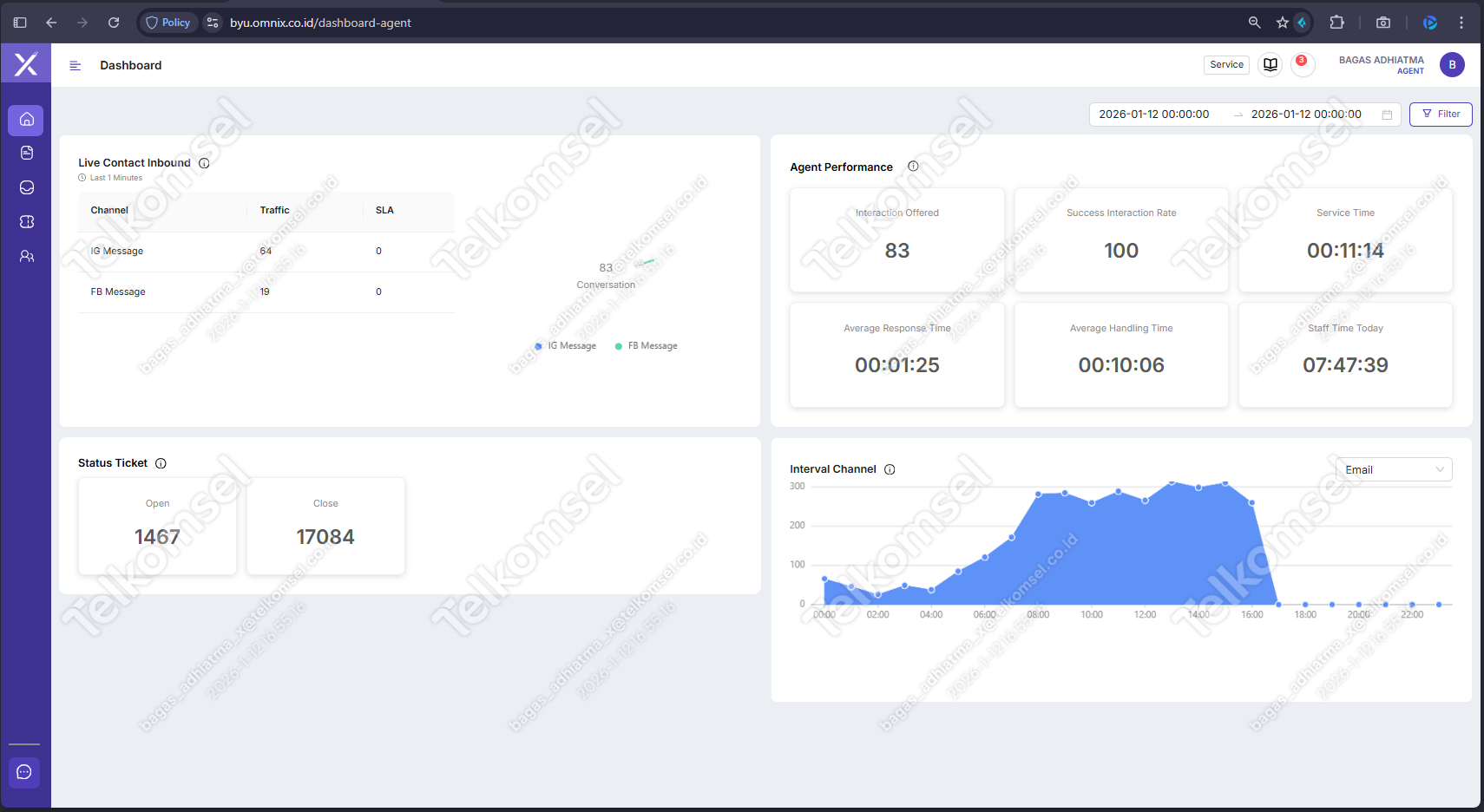
Task: Click the Open tickets card 1467
Action: click(157, 526)
